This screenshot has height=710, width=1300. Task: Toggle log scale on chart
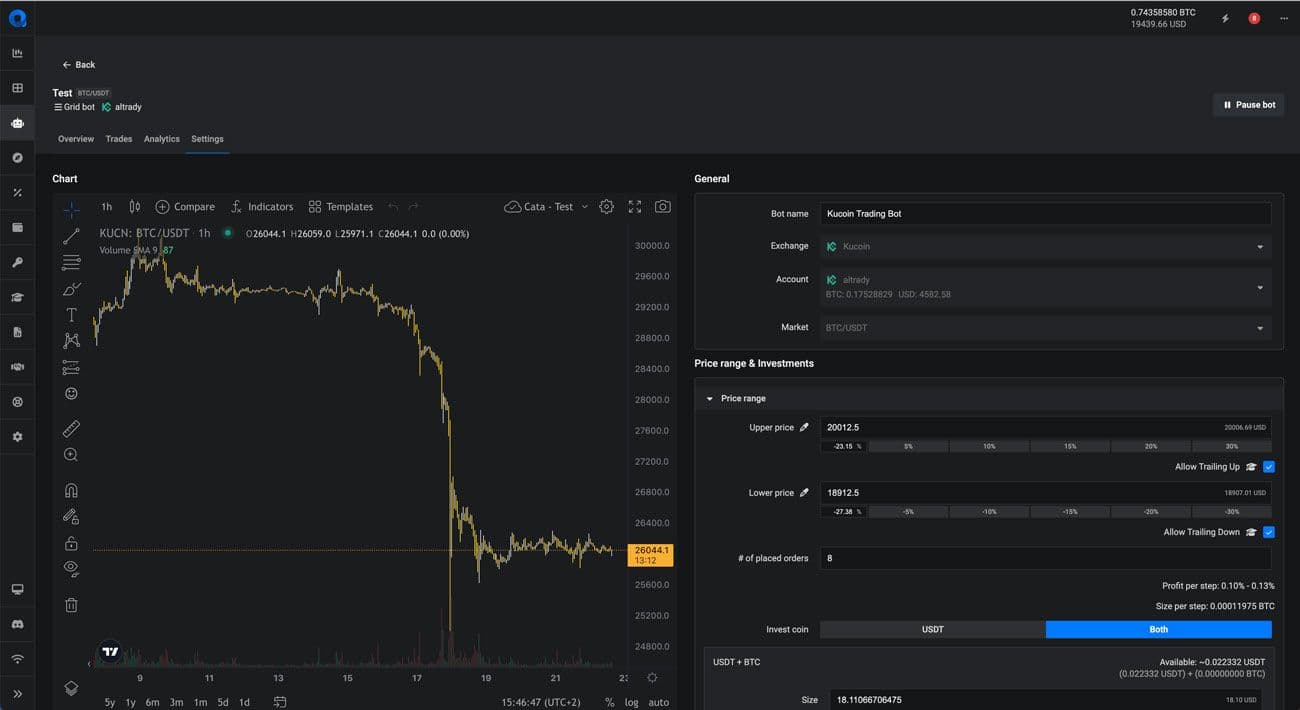pos(632,702)
